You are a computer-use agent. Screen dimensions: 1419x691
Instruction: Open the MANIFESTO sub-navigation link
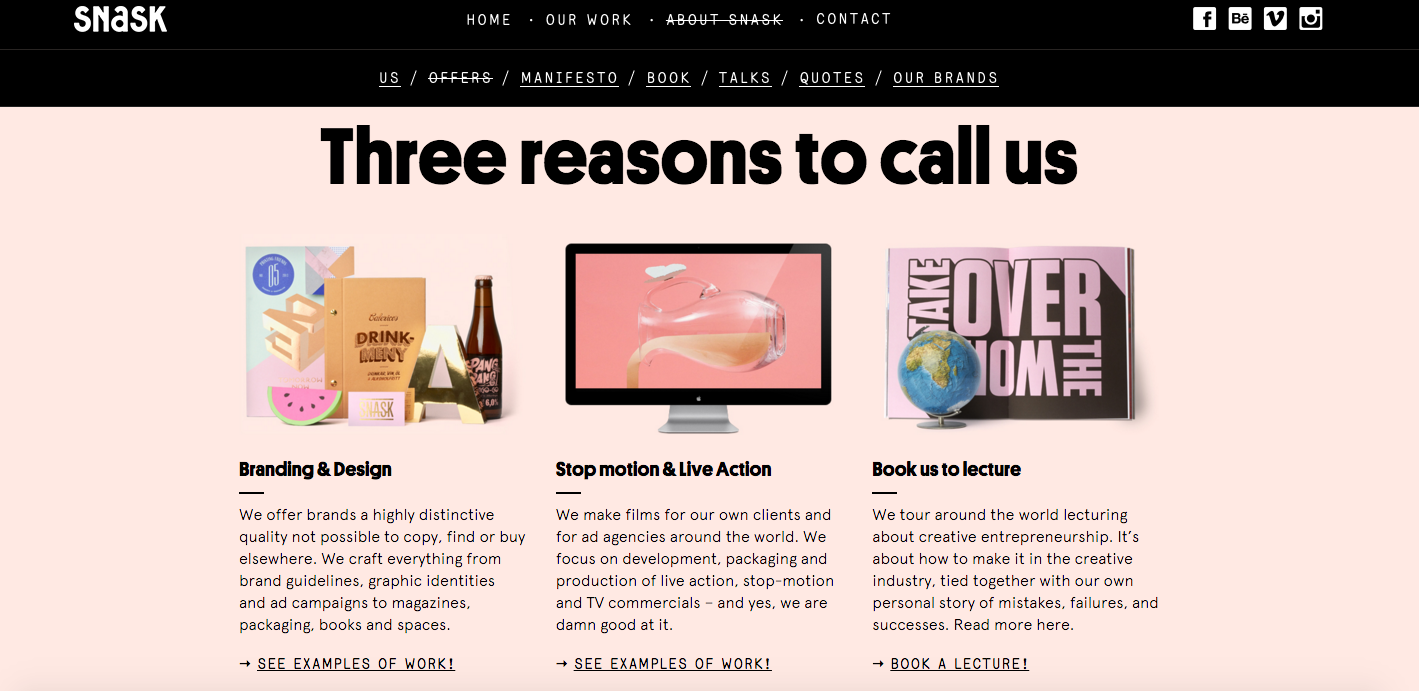click(570, 78)
